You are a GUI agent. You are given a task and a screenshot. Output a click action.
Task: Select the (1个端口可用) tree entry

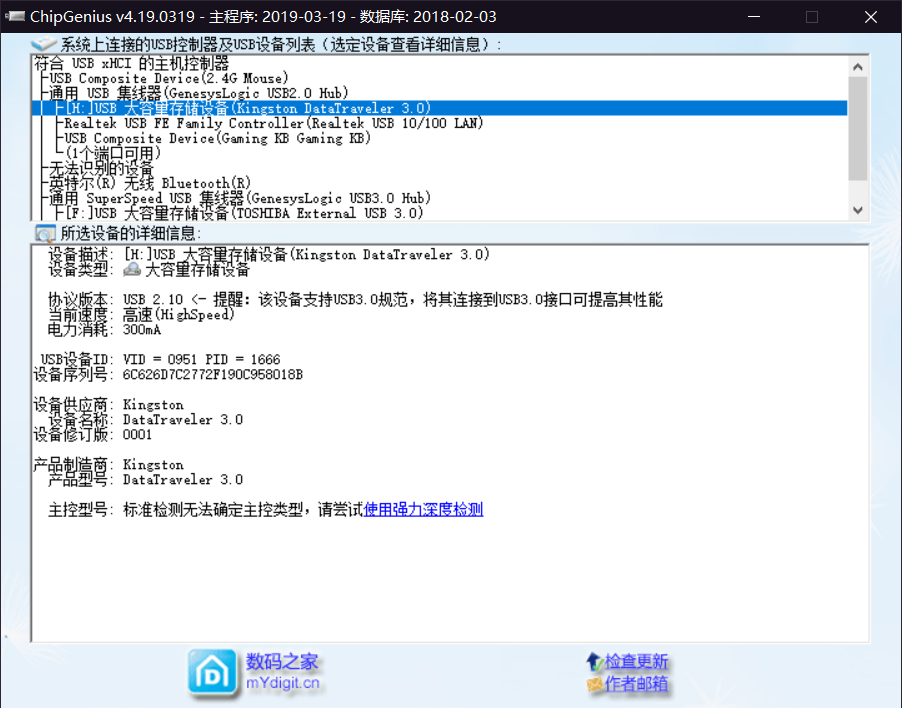click(113, 153)
